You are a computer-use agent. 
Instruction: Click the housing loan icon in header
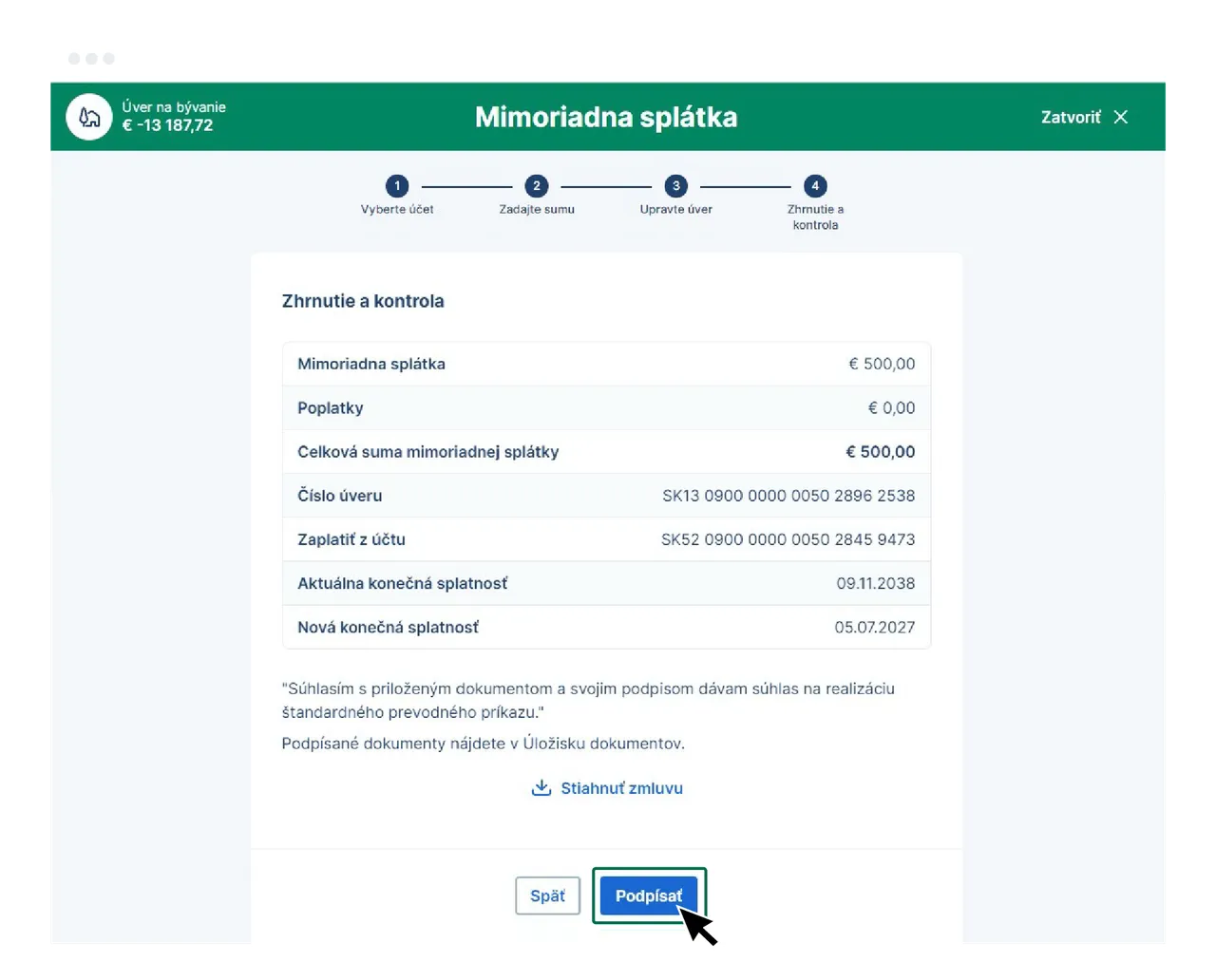point(89,117)
